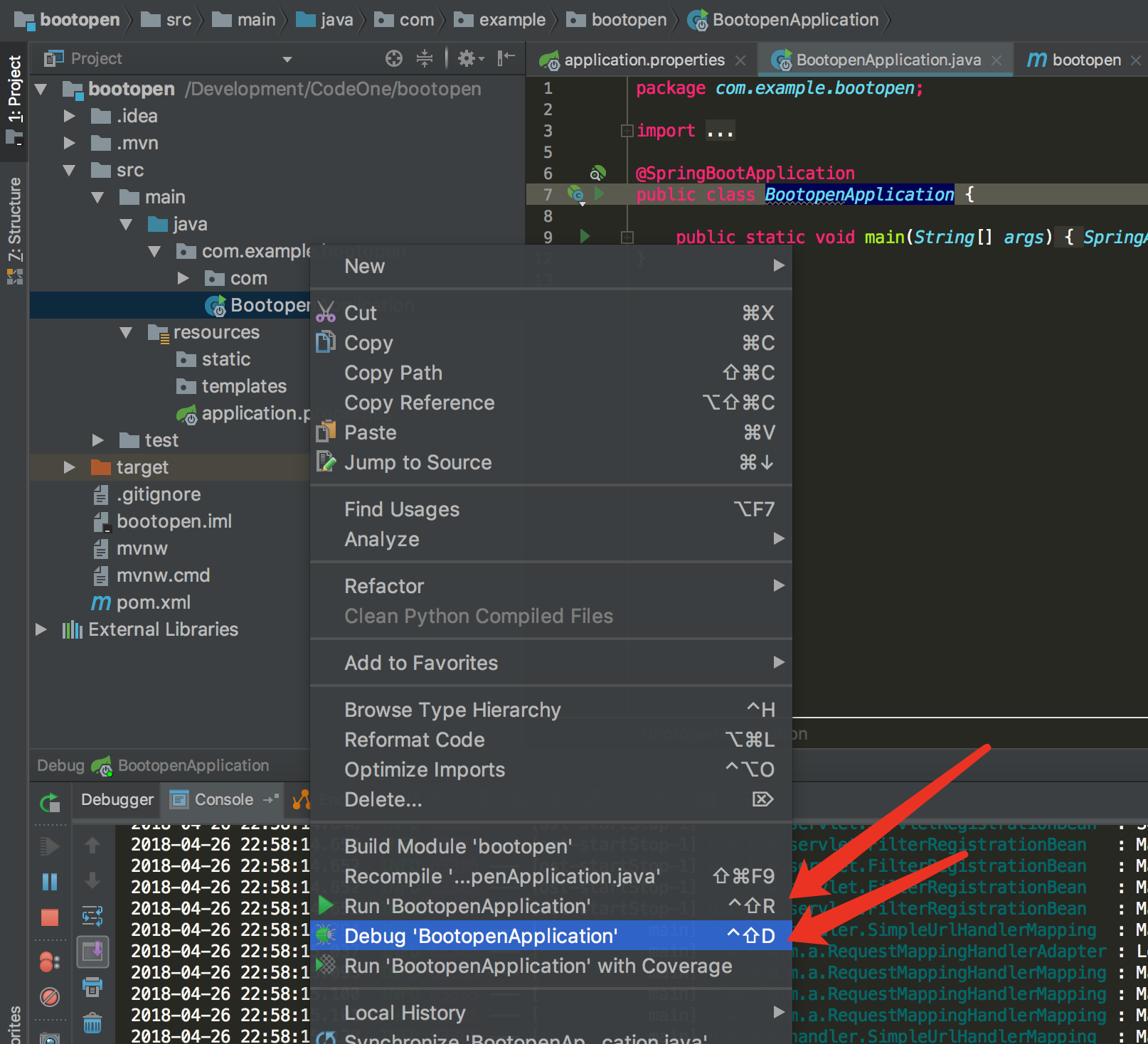This screenshot has width=1148, height=1044.
Task: Open the Project view dropdown
Action: click(x=287, y=59)
